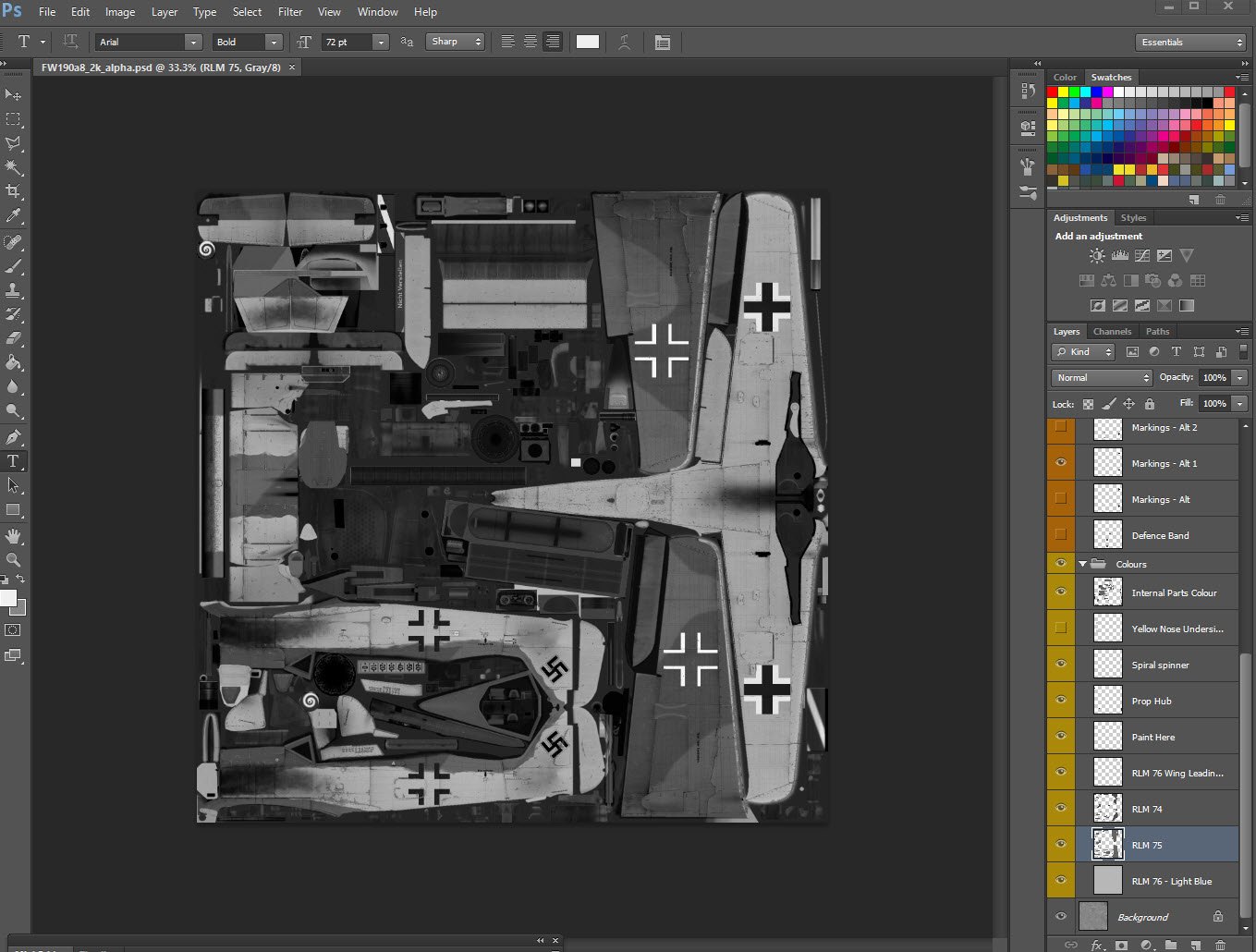Select the Hand tool
Image resolution: width=1256 pixels, height=952 pixels.
[x=13, y=536]
